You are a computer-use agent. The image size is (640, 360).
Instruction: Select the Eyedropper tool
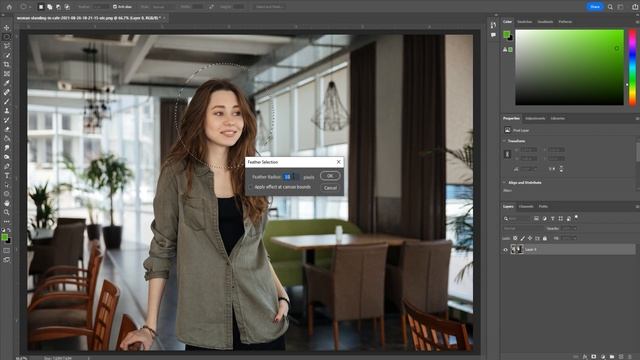(x=7, y=83)
